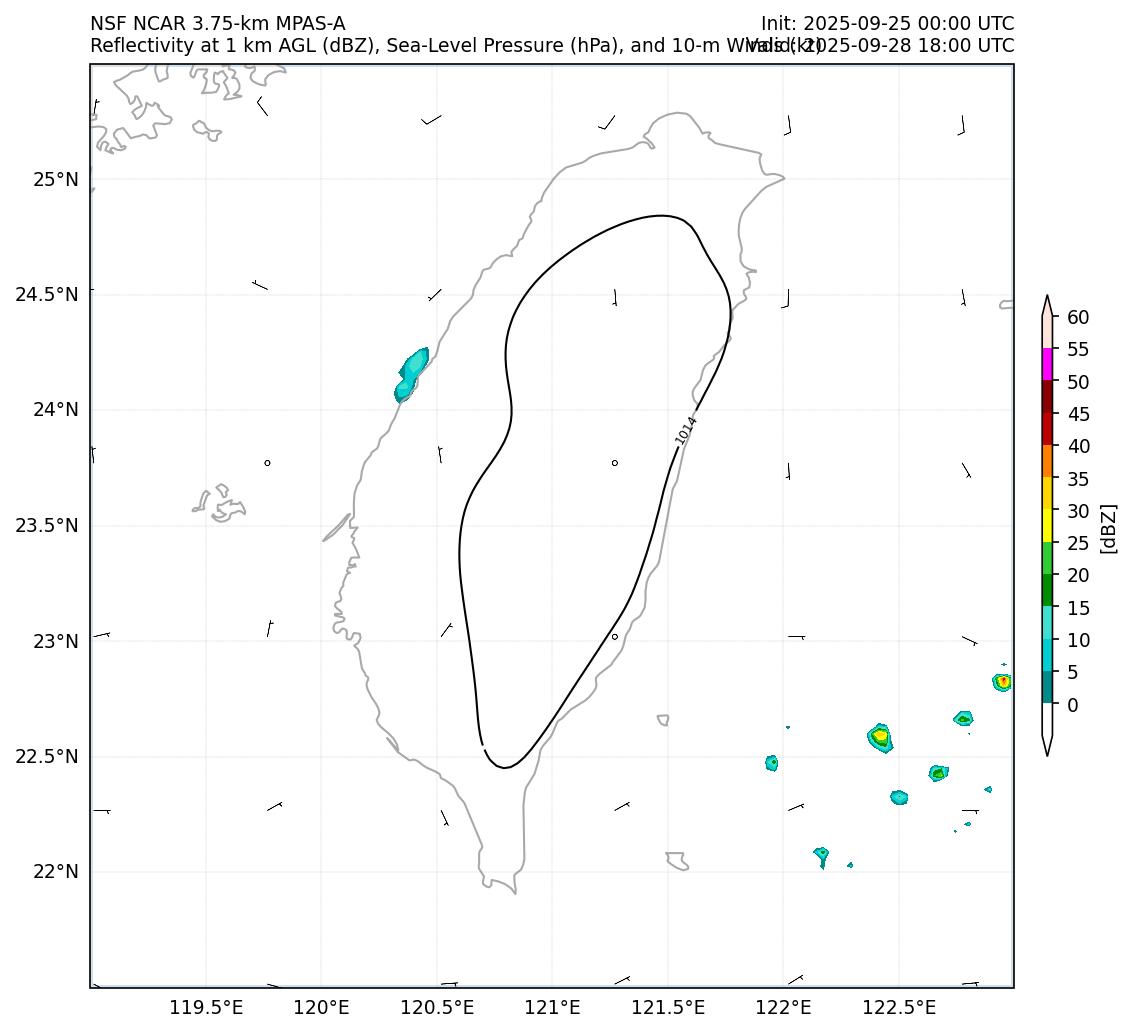Click the 25°N latitude axis label
Image resolution: width=1133 pixels, height=1032 pixels.
click(55, 180)
